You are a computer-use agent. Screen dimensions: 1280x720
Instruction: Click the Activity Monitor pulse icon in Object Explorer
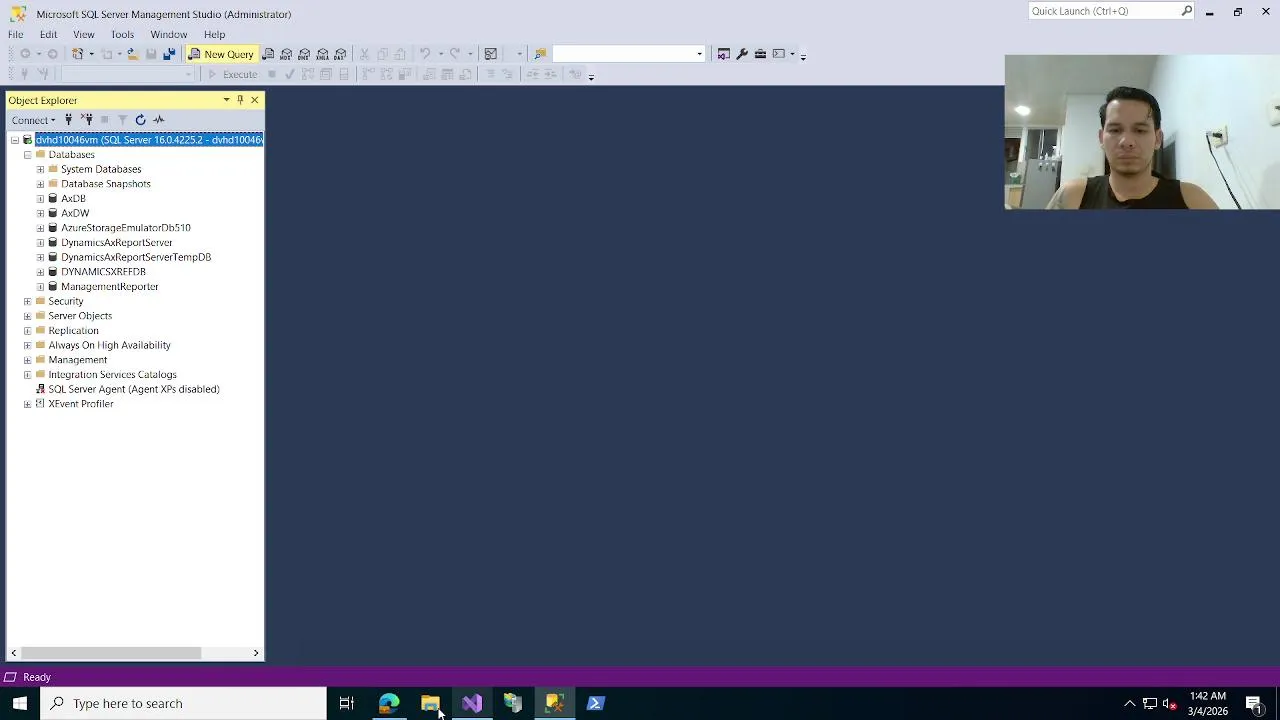tap(159, 120)
